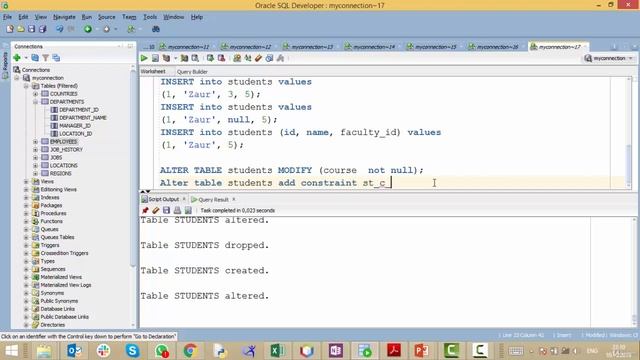Click the Refresh icon in Connections panel

(35, 58)
